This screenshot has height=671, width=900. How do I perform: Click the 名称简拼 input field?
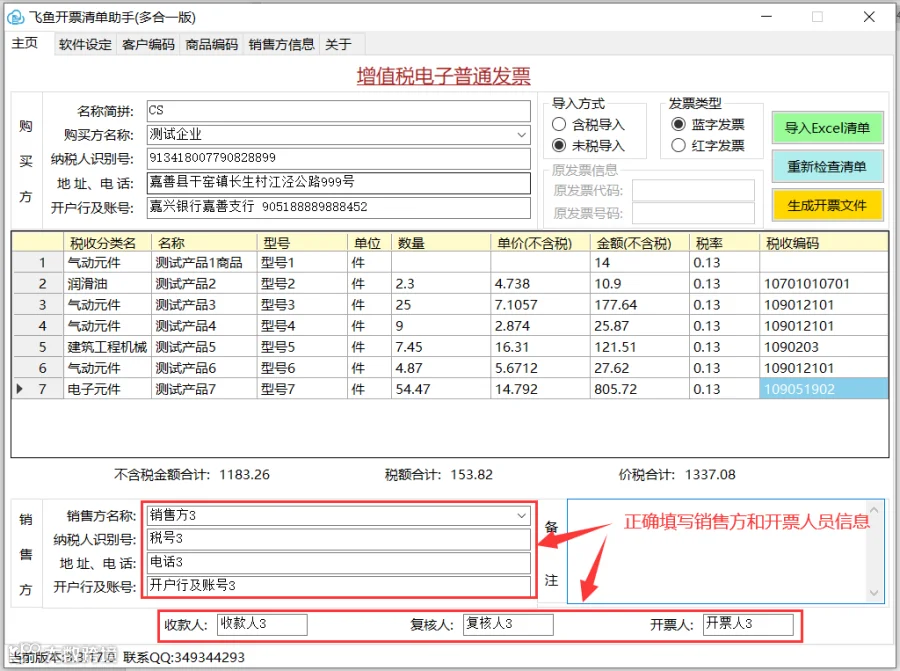[x=339, y=111]
